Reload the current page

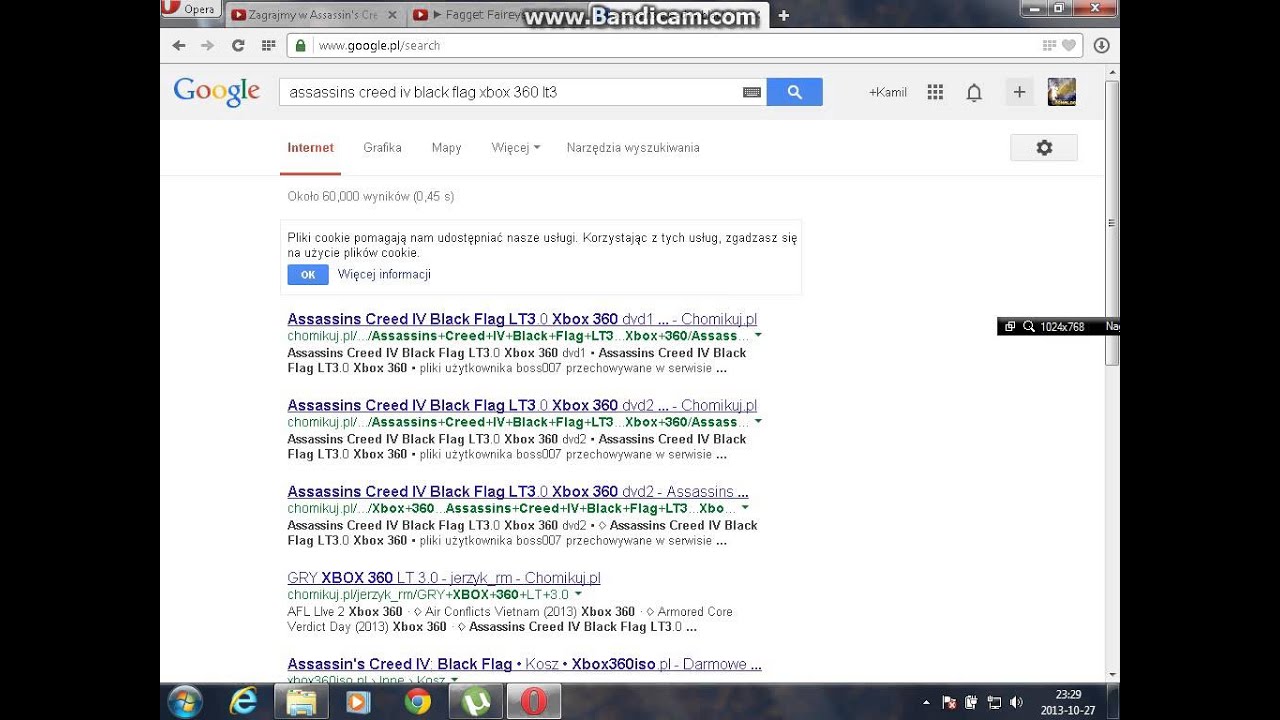click(x=238, y=45)
